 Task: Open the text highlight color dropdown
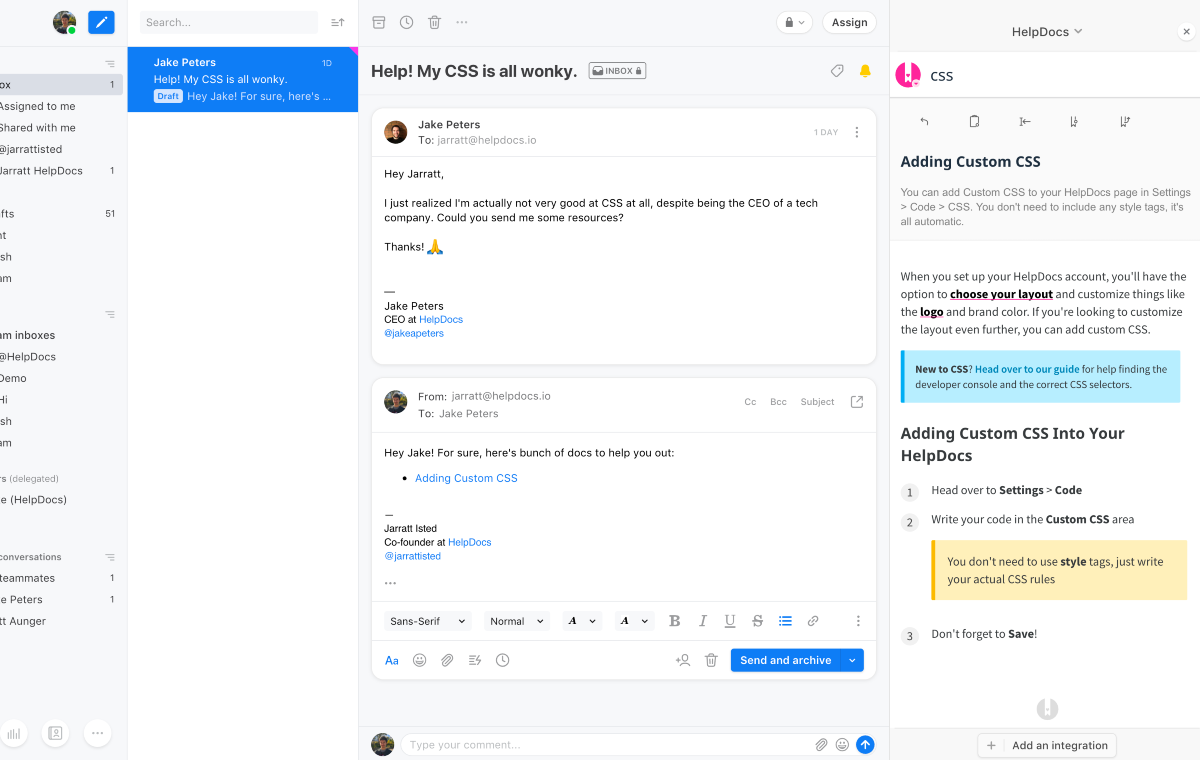[634, 621]
